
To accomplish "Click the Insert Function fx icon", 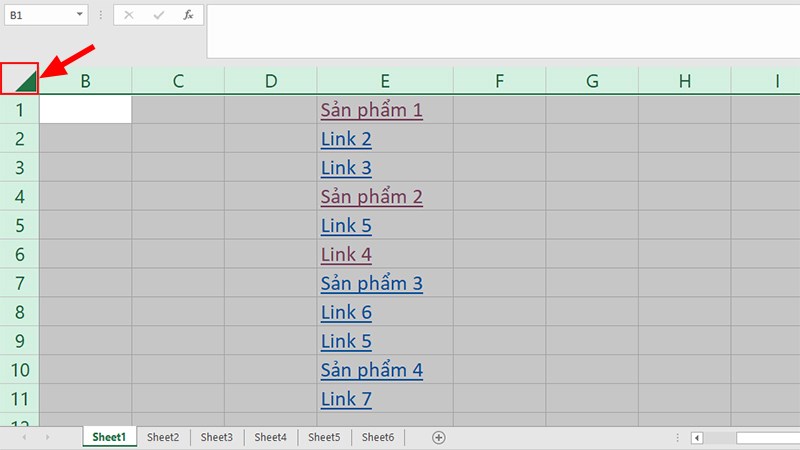I will 187,16.
